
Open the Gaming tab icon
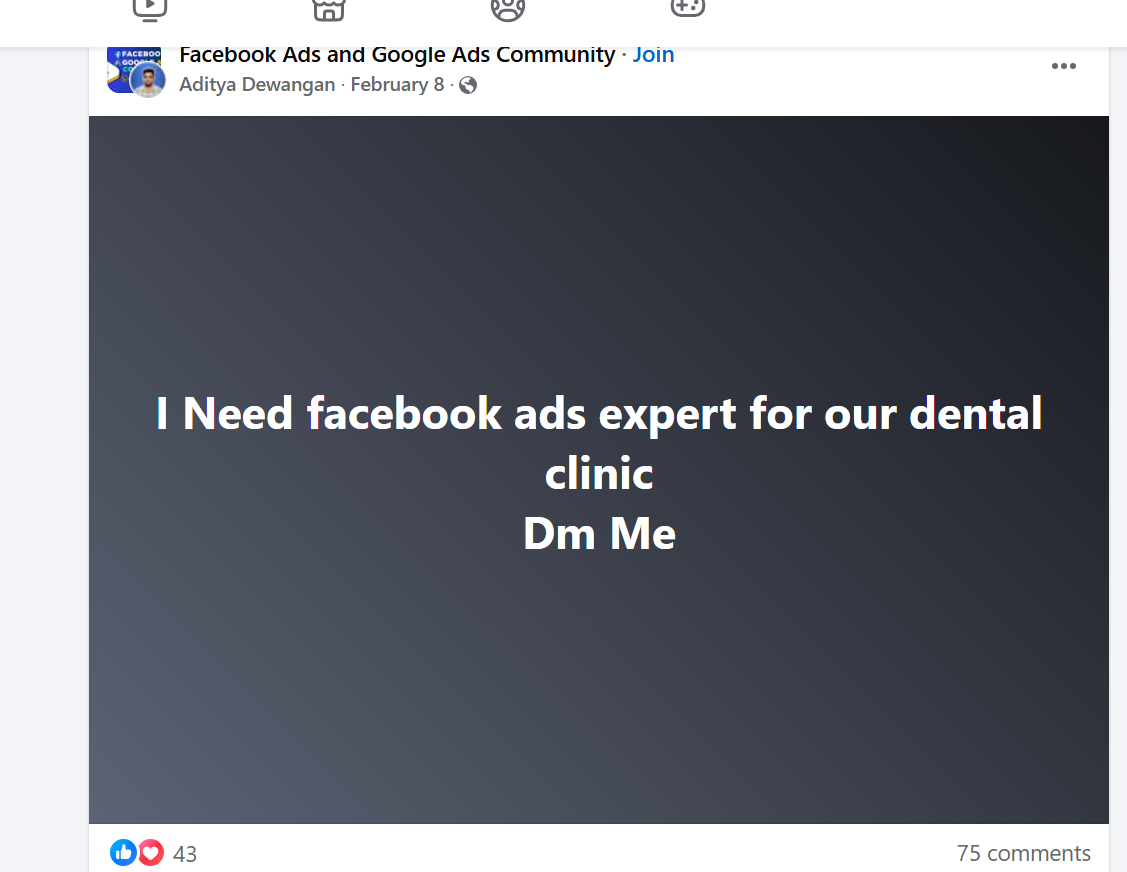(688, 9)
